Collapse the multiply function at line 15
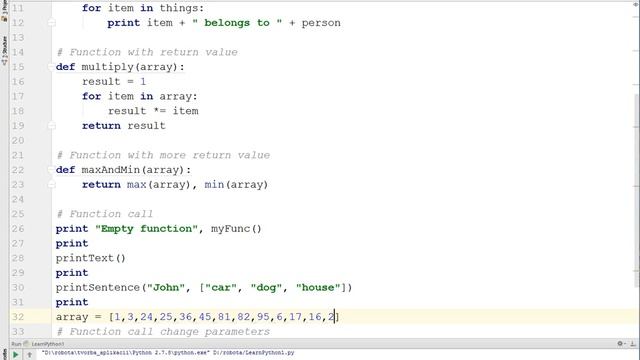This screenshot has width=640, height=360. [51, 67]
